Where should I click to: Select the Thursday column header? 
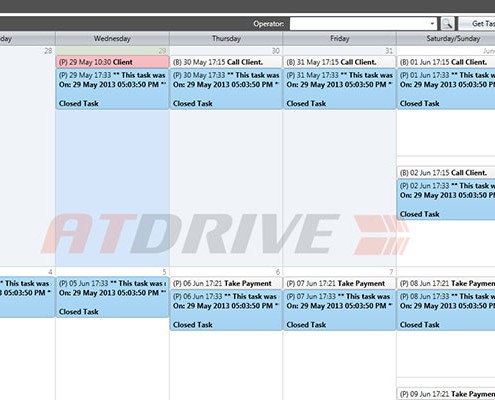tap(226, 39)
